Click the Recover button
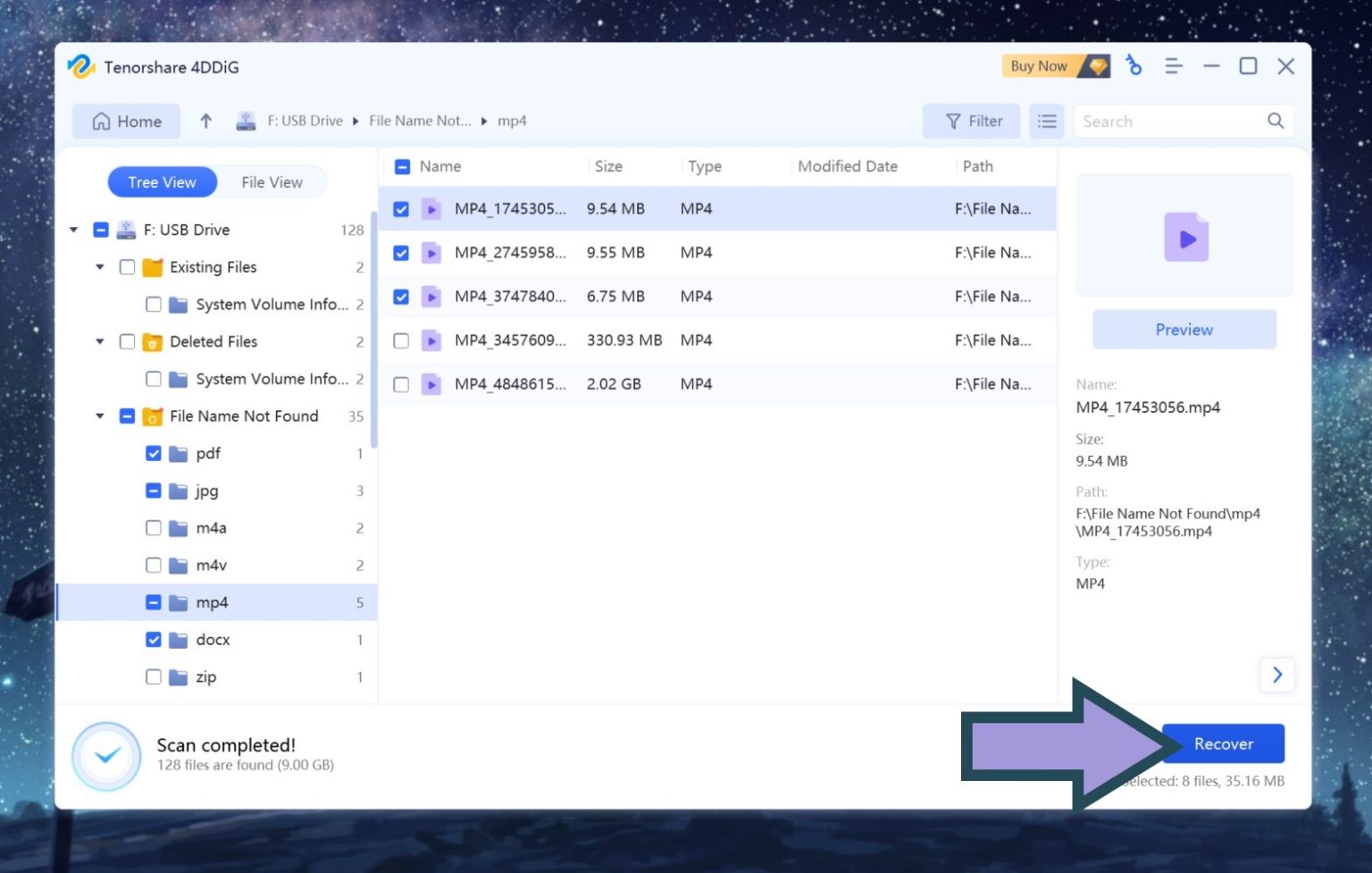 tap(1223, 743)
